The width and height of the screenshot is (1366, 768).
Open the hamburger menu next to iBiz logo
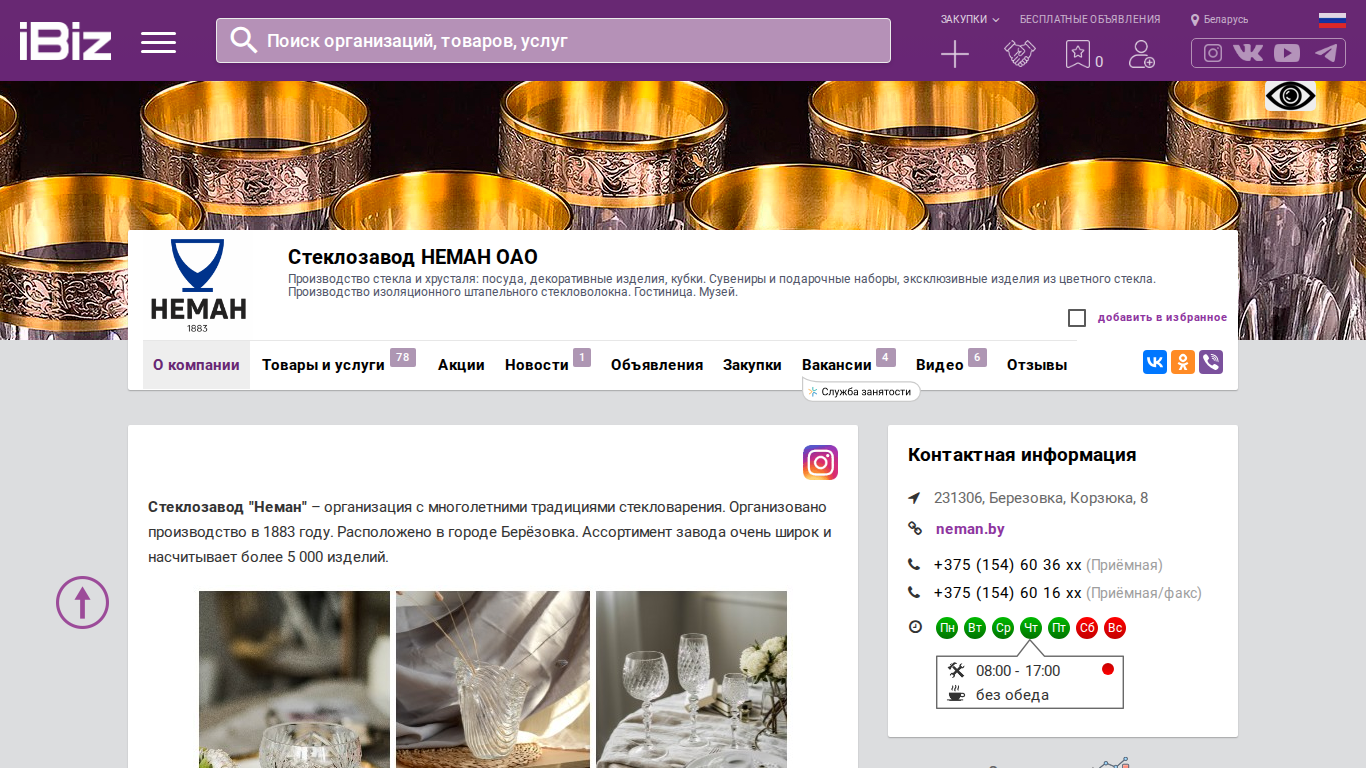(158, 42)
